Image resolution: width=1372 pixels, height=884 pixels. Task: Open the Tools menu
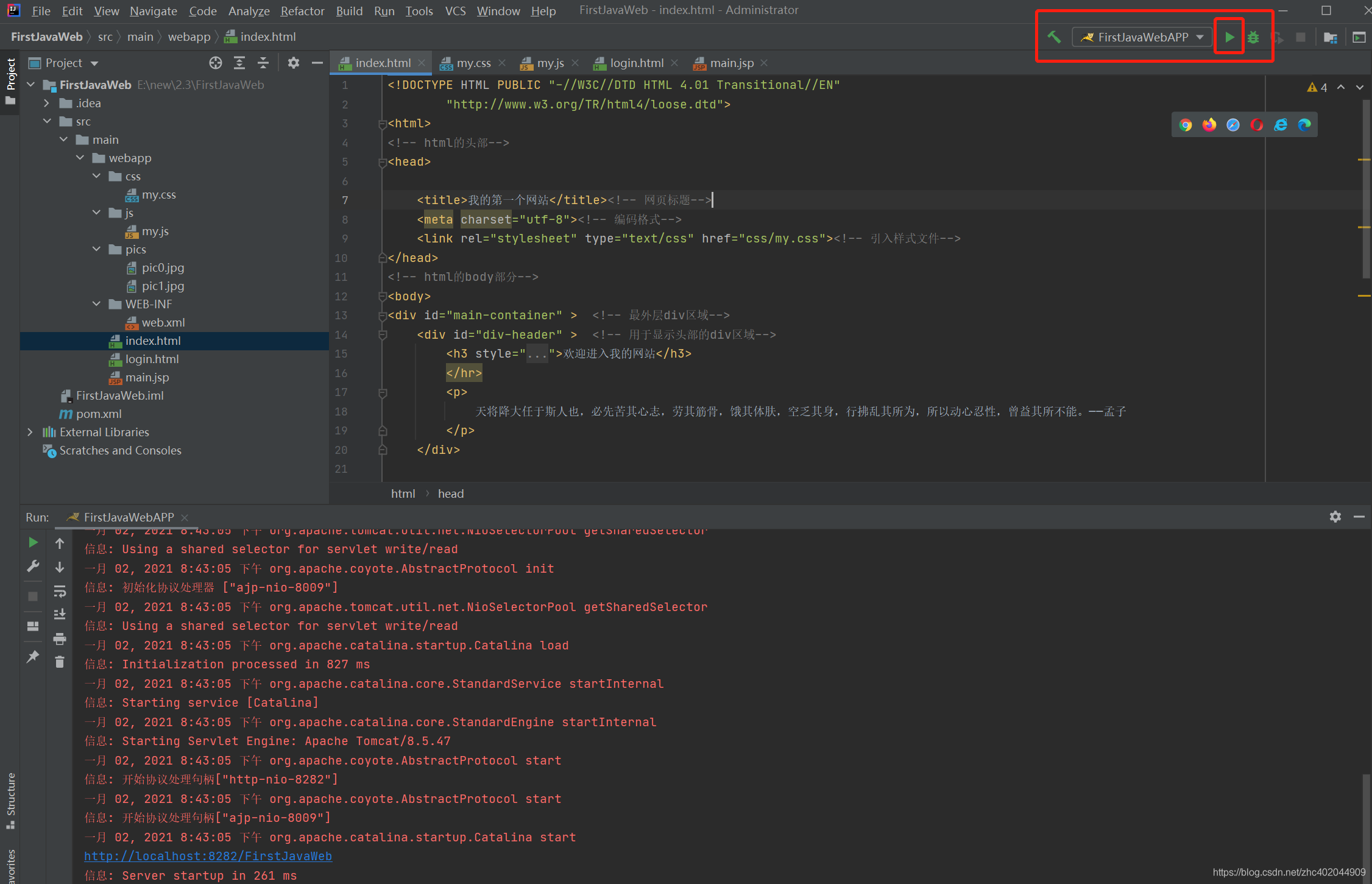click(x=419, y=11)
